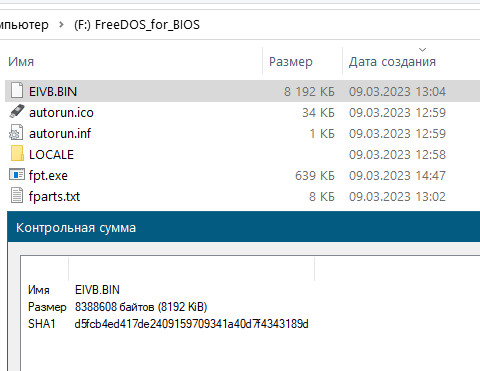Select the EIVB.BIN file icon
480x371 pixels.
[17, 91]
